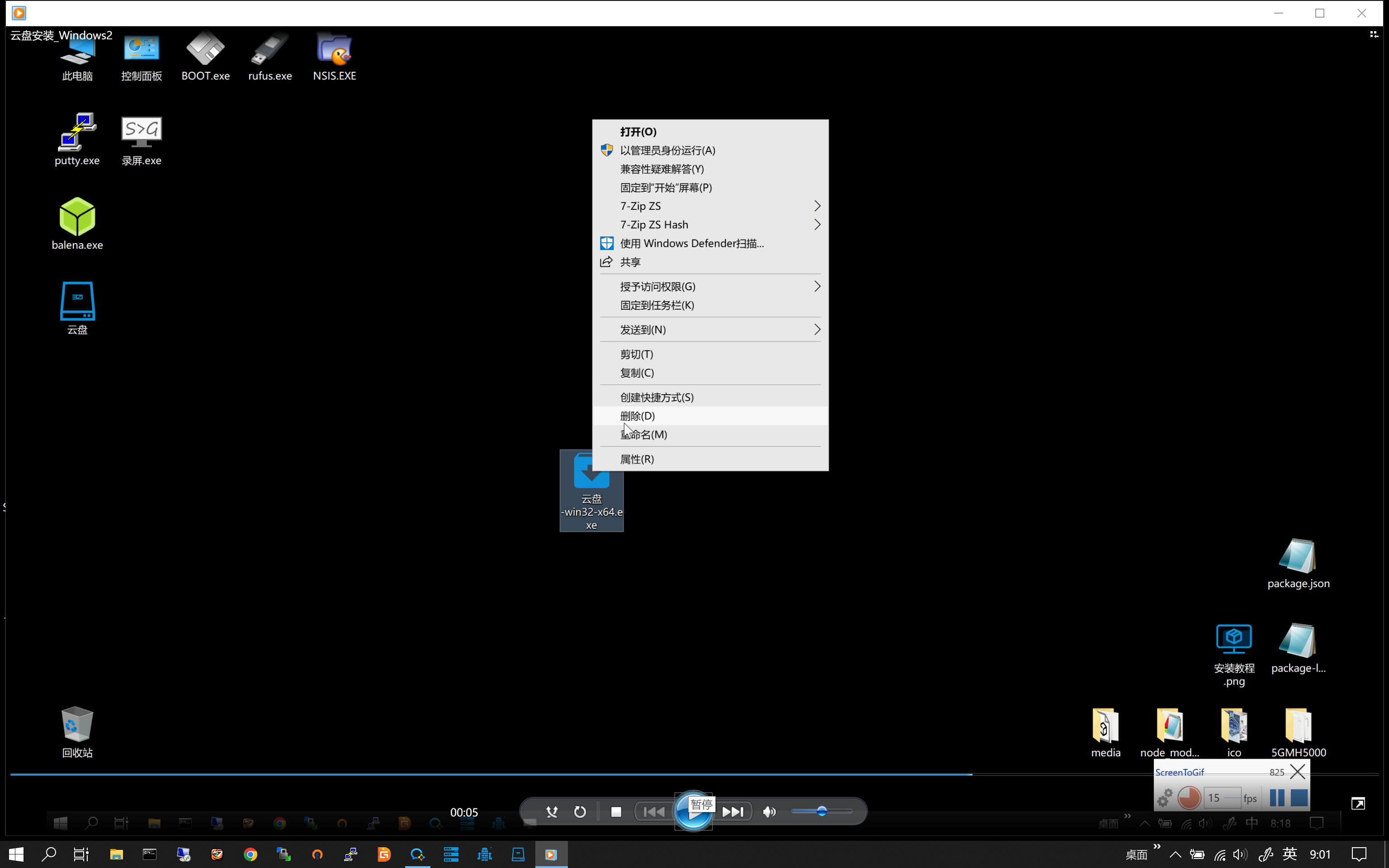Open Chrome from the Windows taskbar
The image size is (1389, 868).
tap(250, 855)
